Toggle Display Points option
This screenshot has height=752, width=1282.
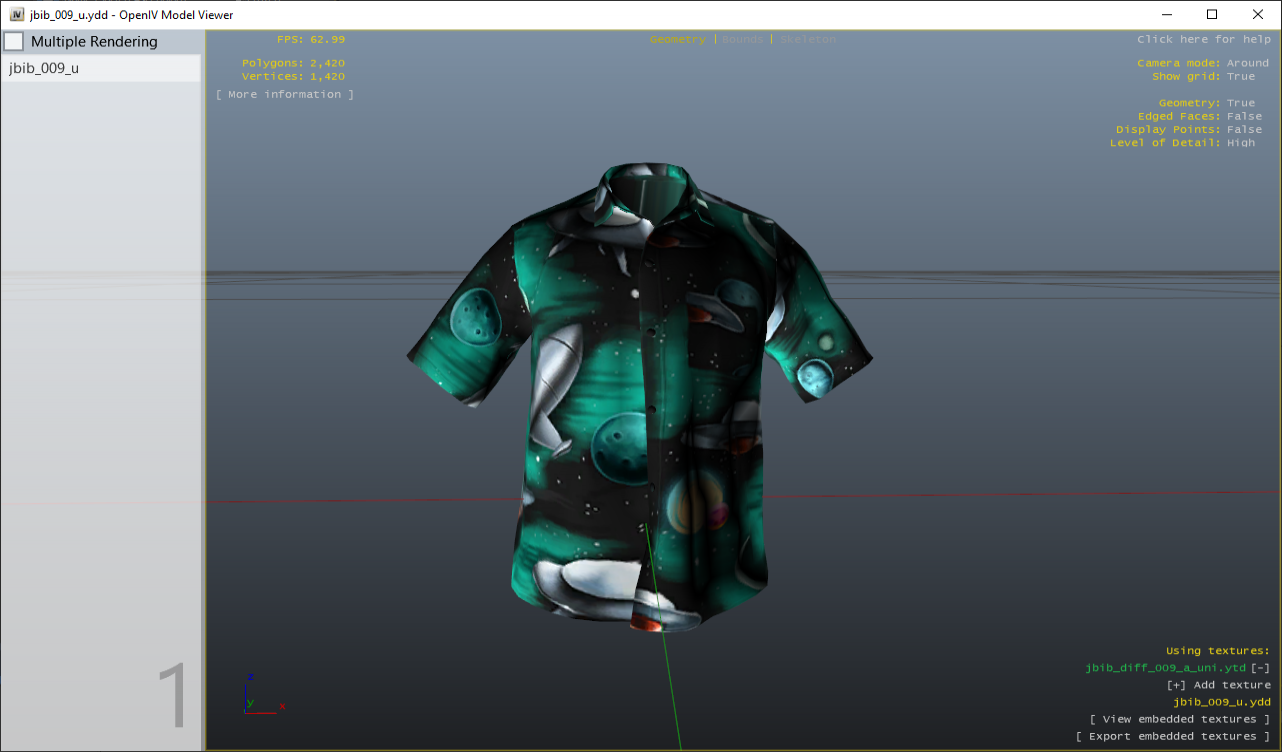(x=1244, y=130)
